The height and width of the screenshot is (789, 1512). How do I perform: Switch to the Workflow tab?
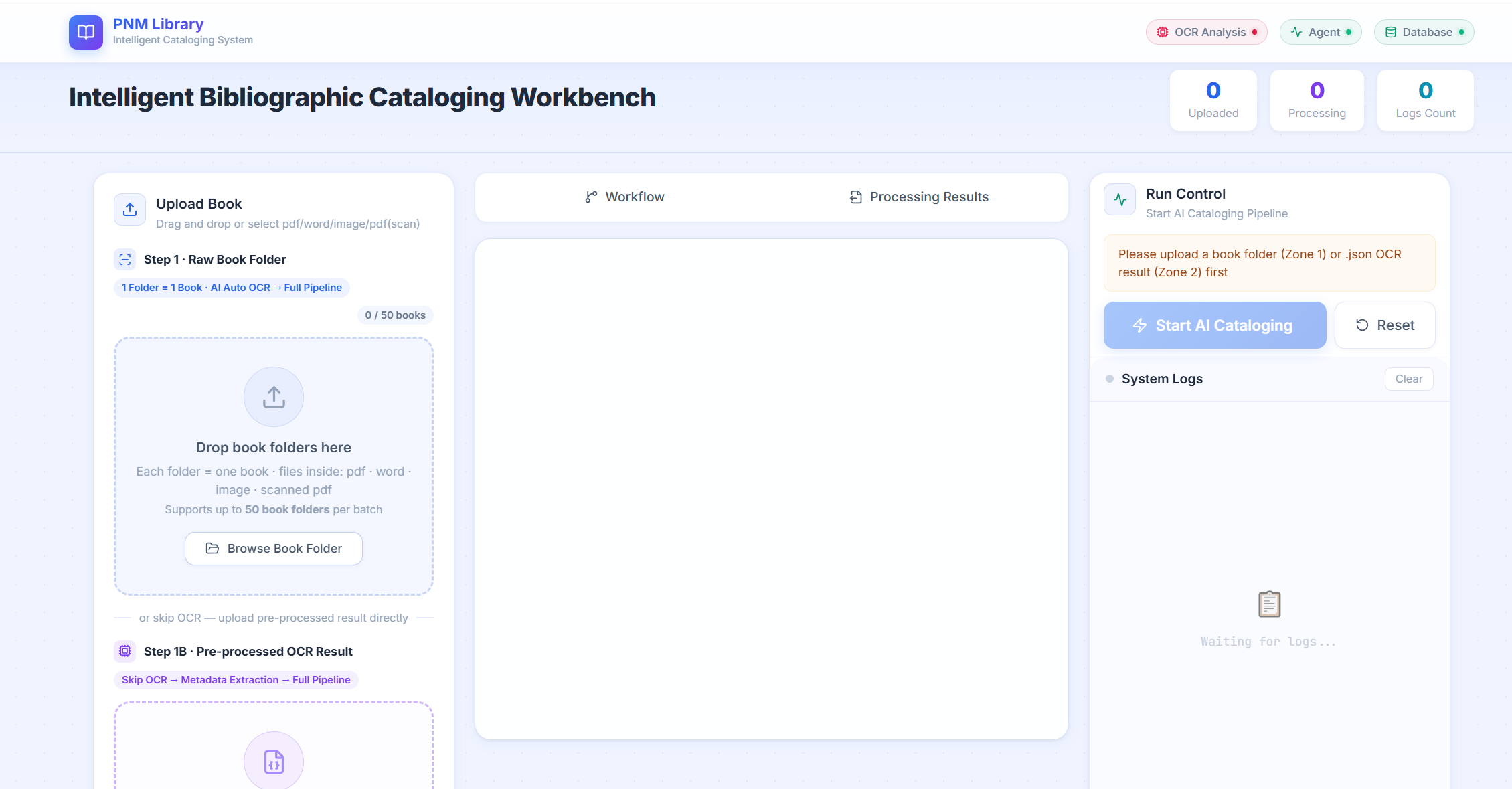pyautogui.click(x=624, y=197)
